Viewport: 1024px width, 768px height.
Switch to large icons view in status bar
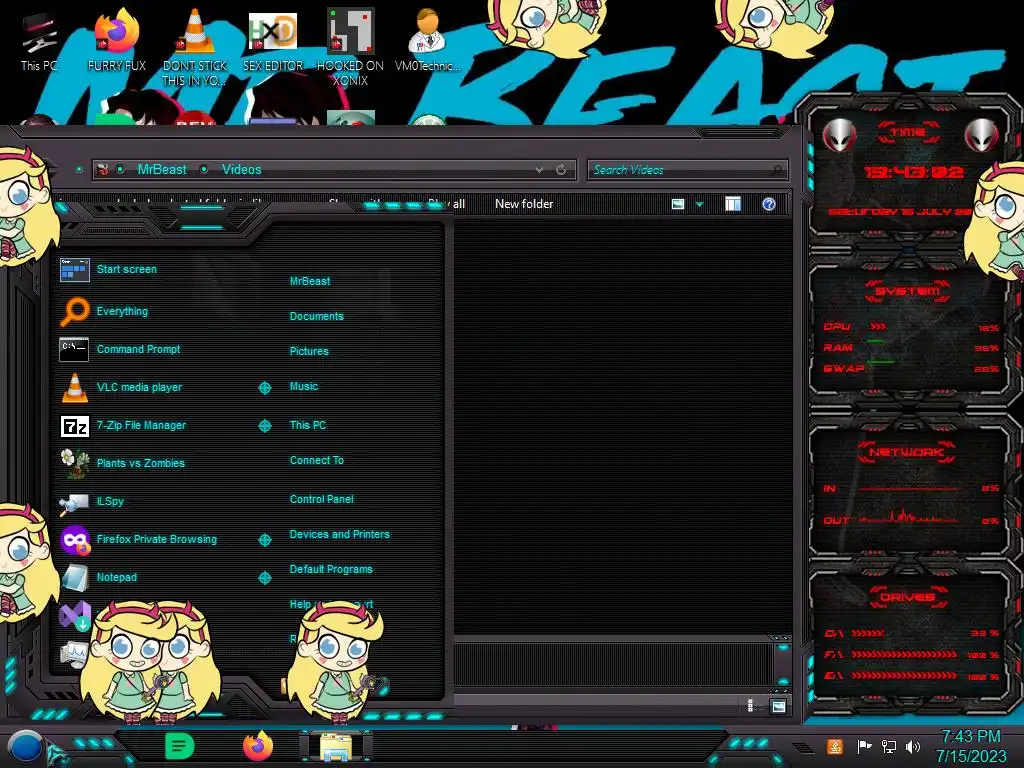pyautogui.click(x=778, y=706)
